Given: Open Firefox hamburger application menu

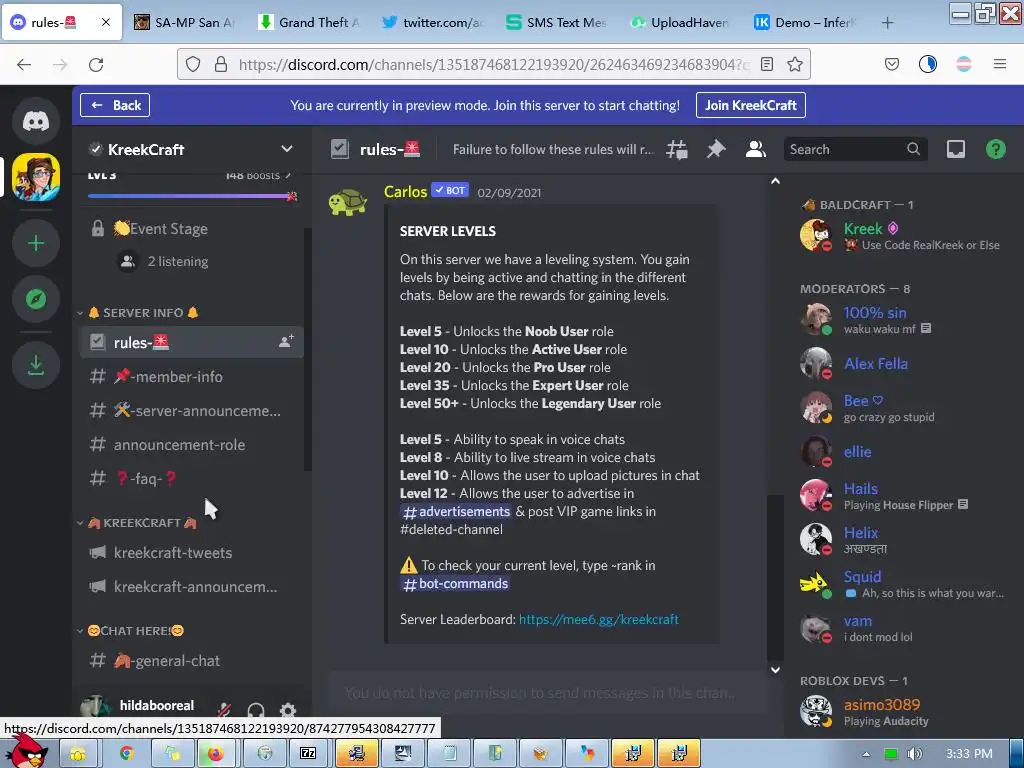Looking at the screenshot, I should 999,64.
